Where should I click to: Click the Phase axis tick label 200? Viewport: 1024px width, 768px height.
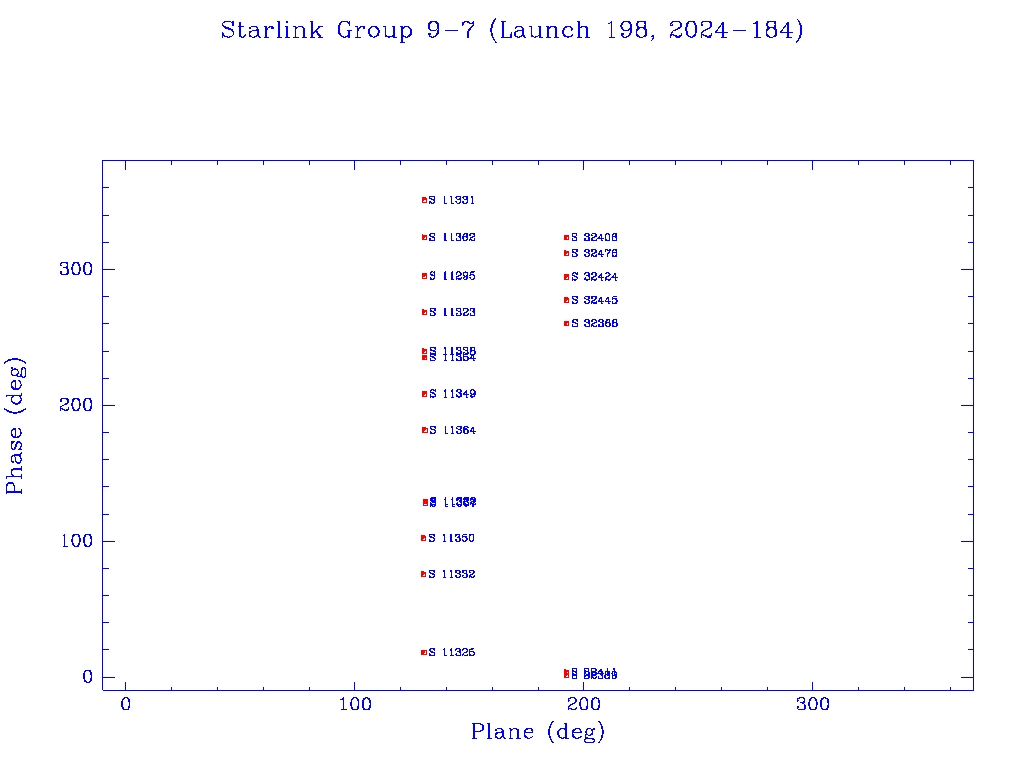76,405
